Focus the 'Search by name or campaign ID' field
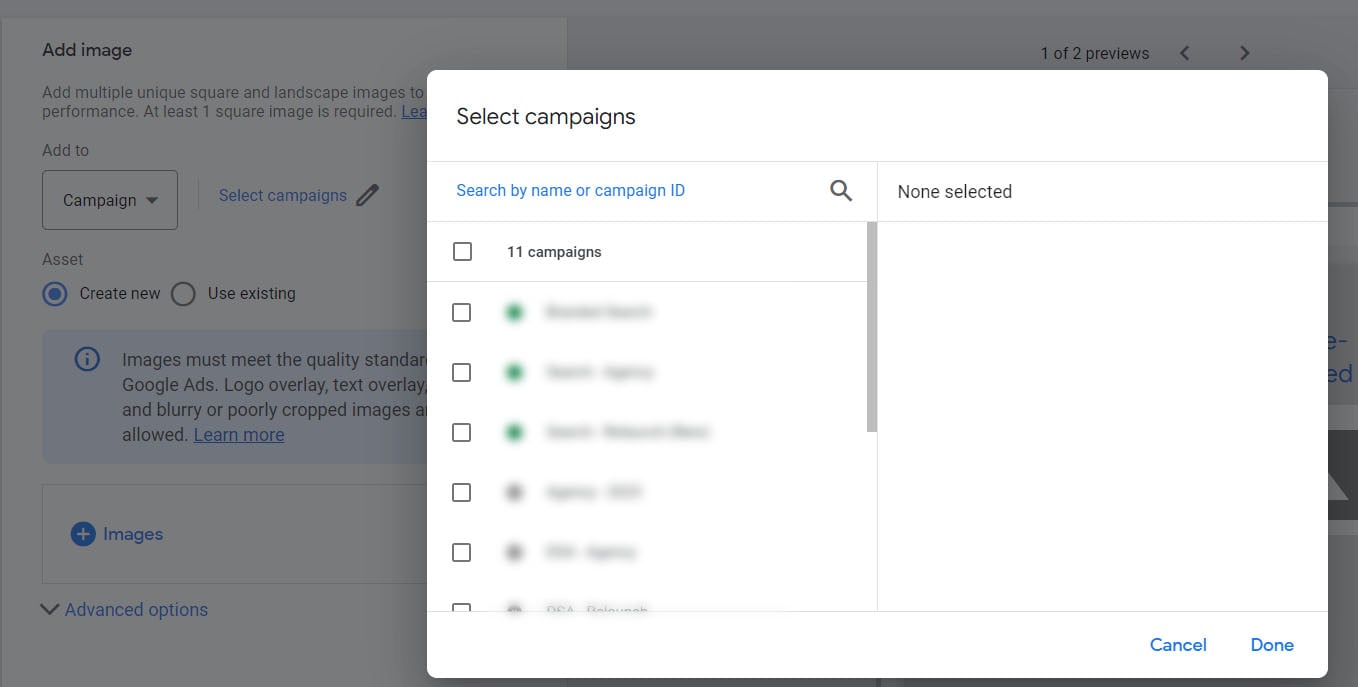 tap(630, 191)
